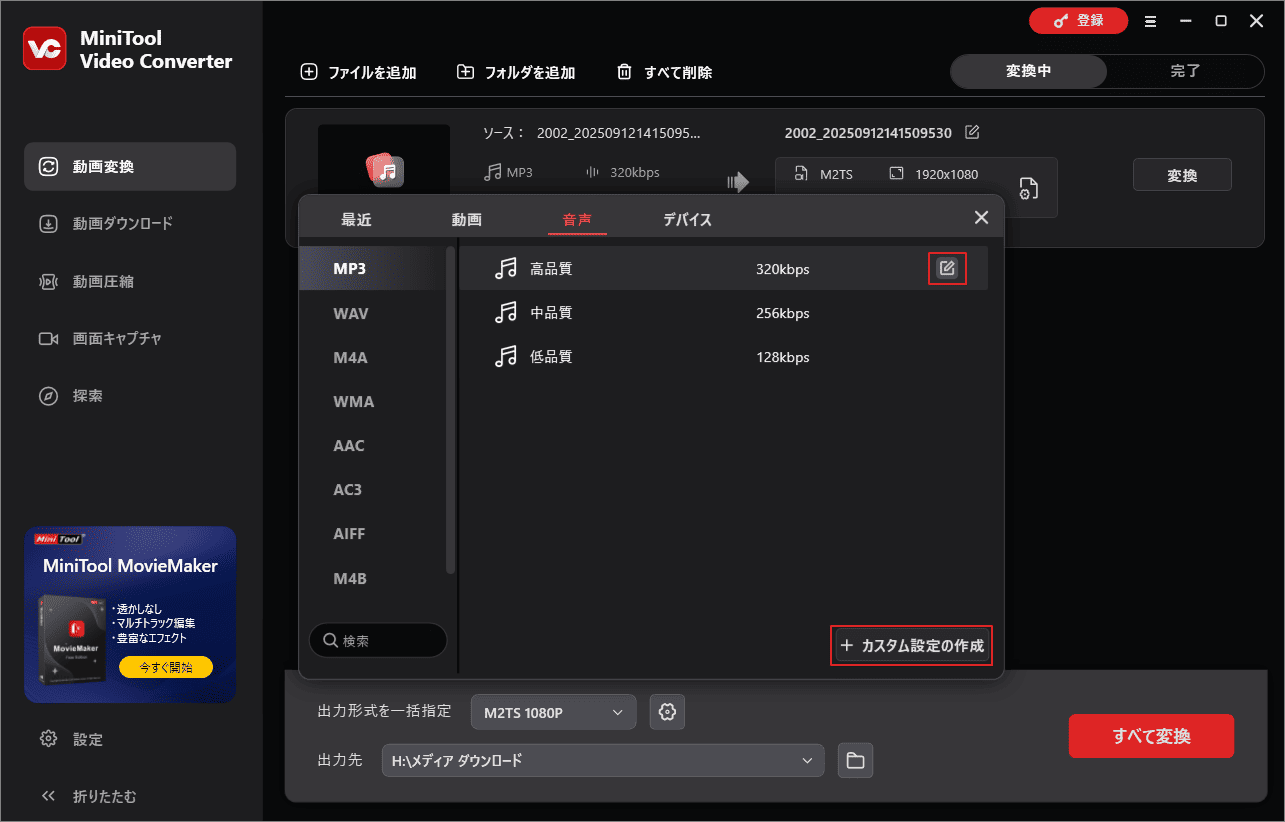This screenshot has height=822, width=1285.
Task: Click the MiniTool Video Converter logo icon
Action: pos(44,49)
